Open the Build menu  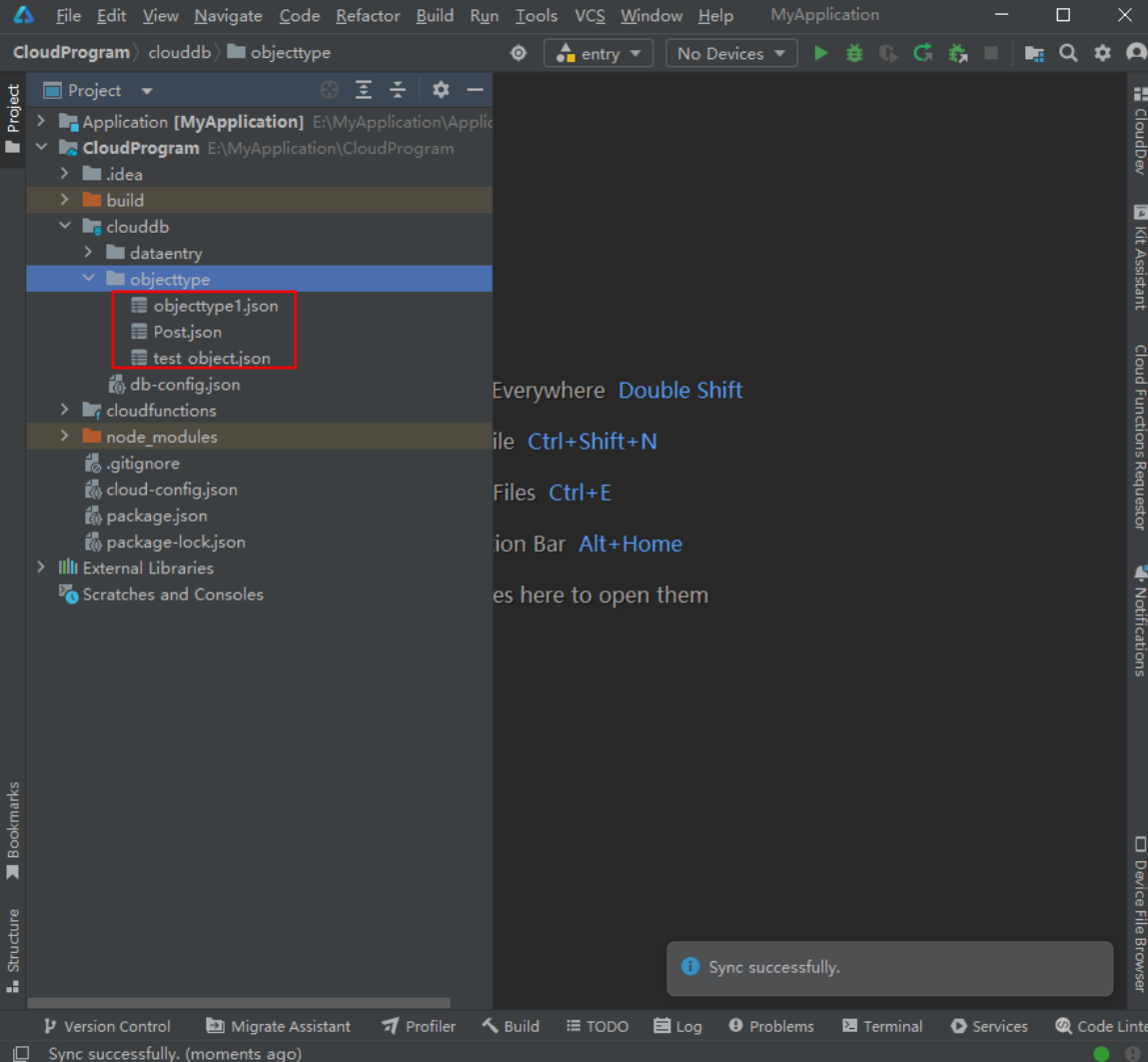(435, 15)
